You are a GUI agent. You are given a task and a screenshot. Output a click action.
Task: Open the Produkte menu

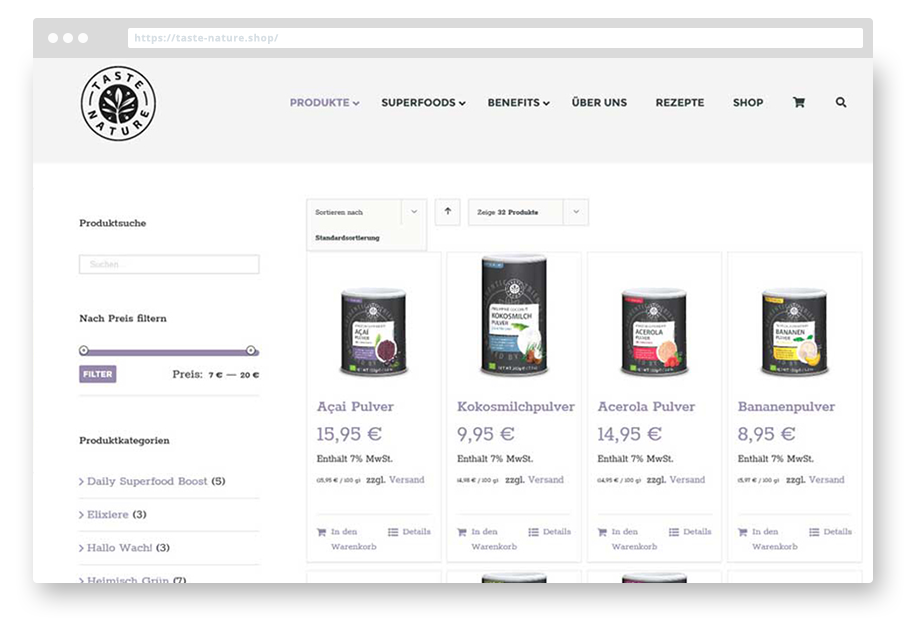(x=324, y=102)
